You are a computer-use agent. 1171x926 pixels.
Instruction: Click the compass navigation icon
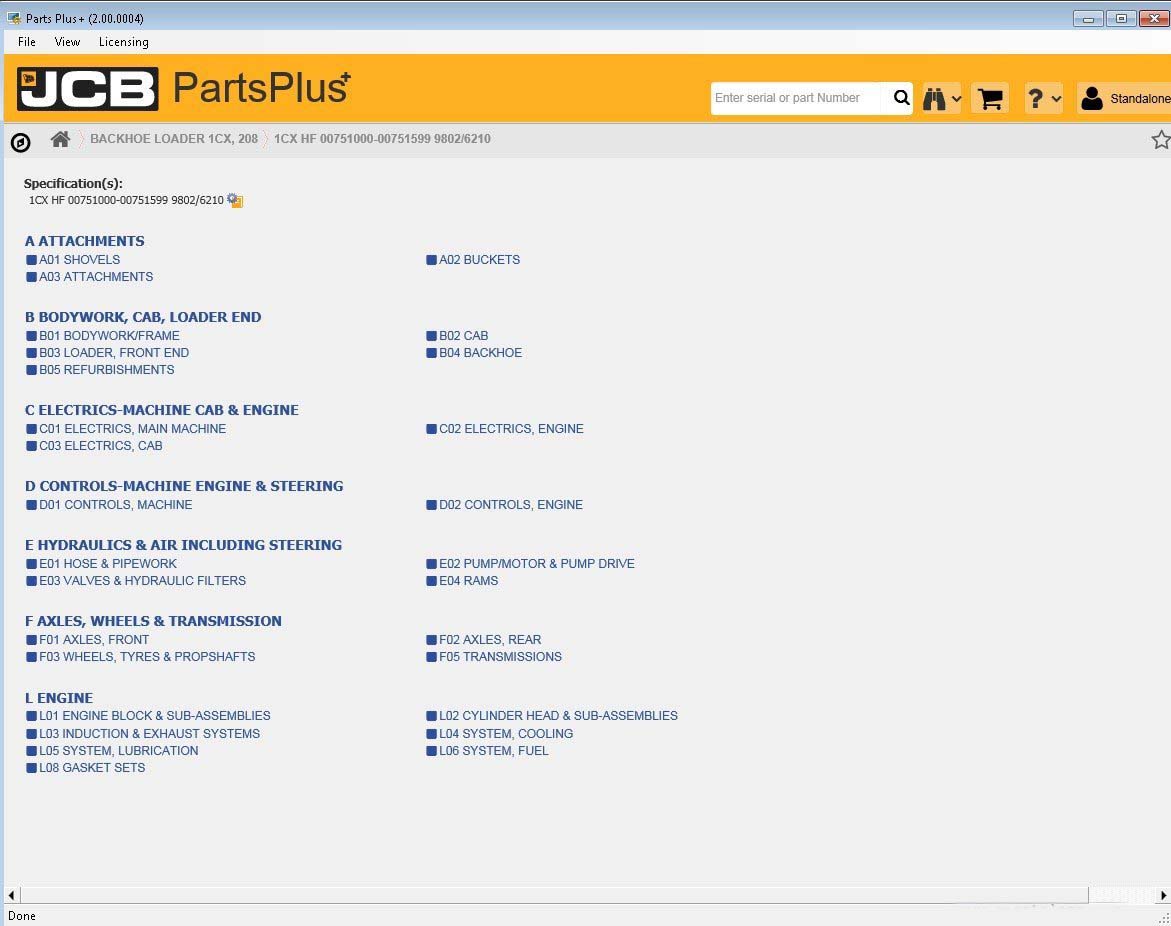[21, 142]
